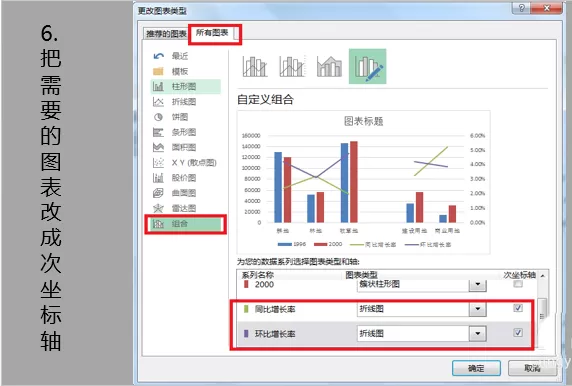Click the 组合 combo chart icon
572x386 pixels.
click(x=158, y=224)
